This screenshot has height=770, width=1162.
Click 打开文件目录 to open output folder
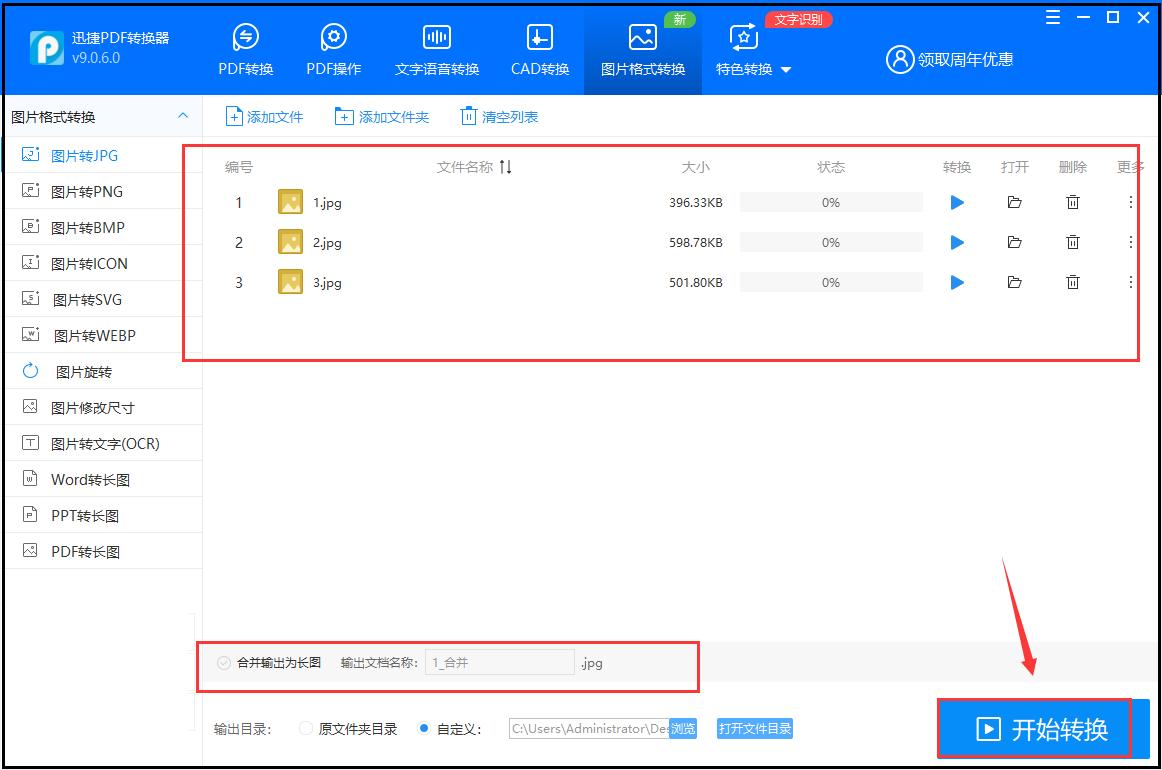pyautogui.click(x=754, y=729)
